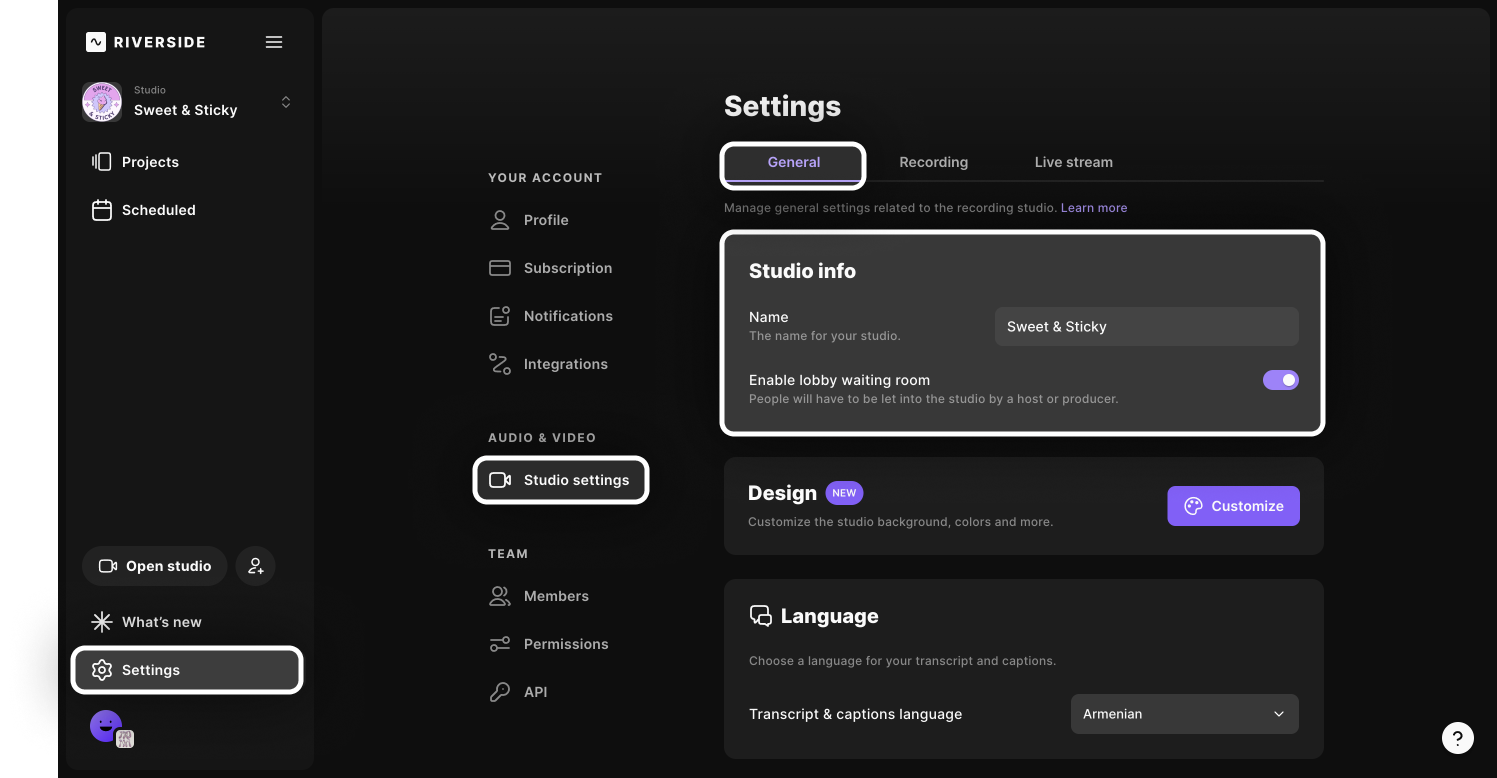Screen dimensions: 1497x778
Task: Open What's new updates
Action: [161, 622]
